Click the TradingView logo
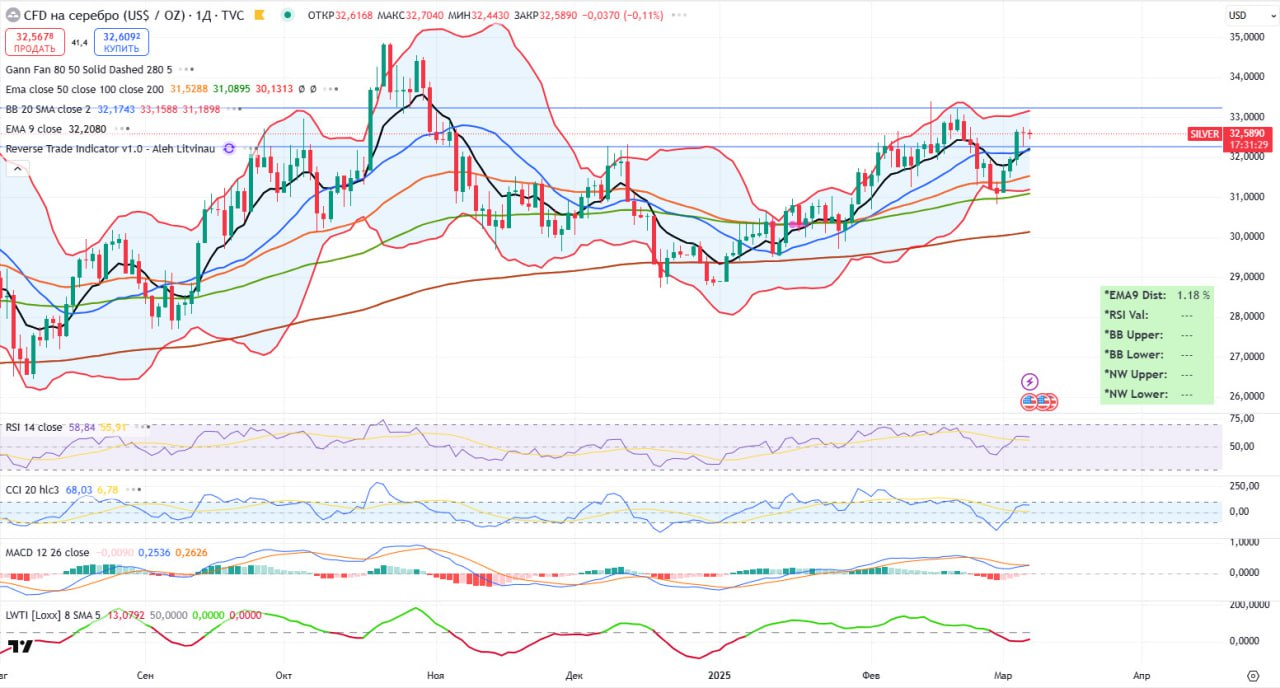This screenshot has width=1280, height=688. (x=21, y=646)
